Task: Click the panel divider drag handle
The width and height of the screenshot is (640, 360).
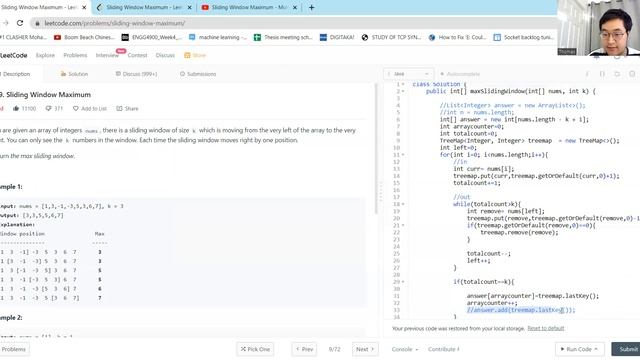Action: pyautogui.click(x=381, y=192)
